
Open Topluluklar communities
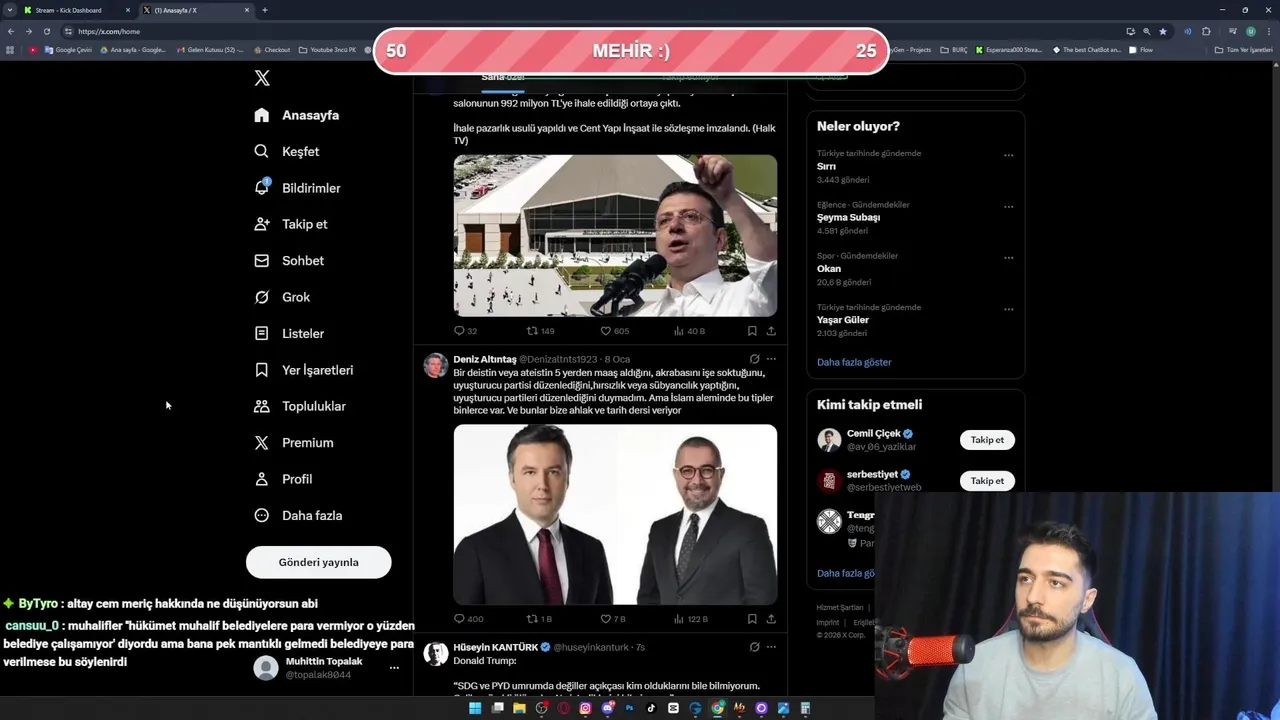pos(300,406)
